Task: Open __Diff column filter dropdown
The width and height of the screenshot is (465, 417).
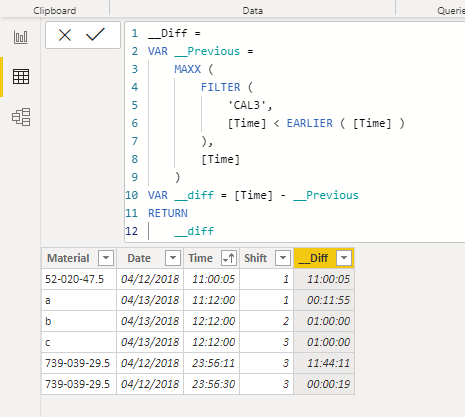Action: 344,258
